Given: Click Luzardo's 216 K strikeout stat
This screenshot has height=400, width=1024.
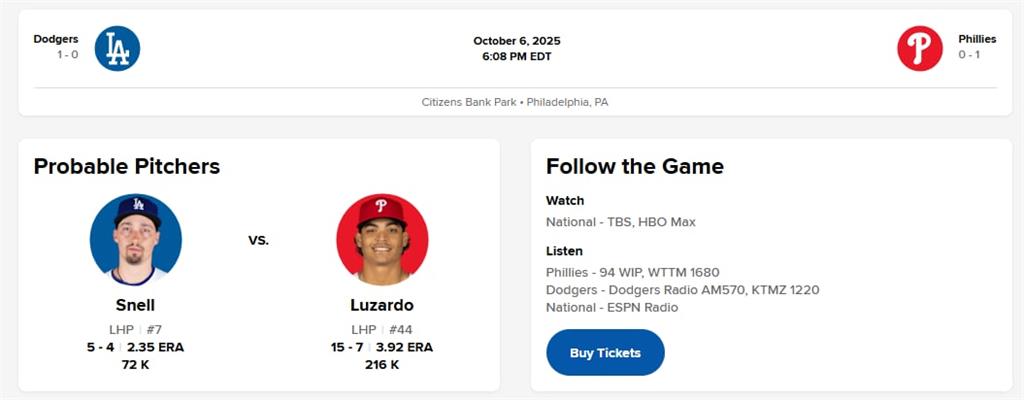Looking at the screenshot, I should coord(382,365).
